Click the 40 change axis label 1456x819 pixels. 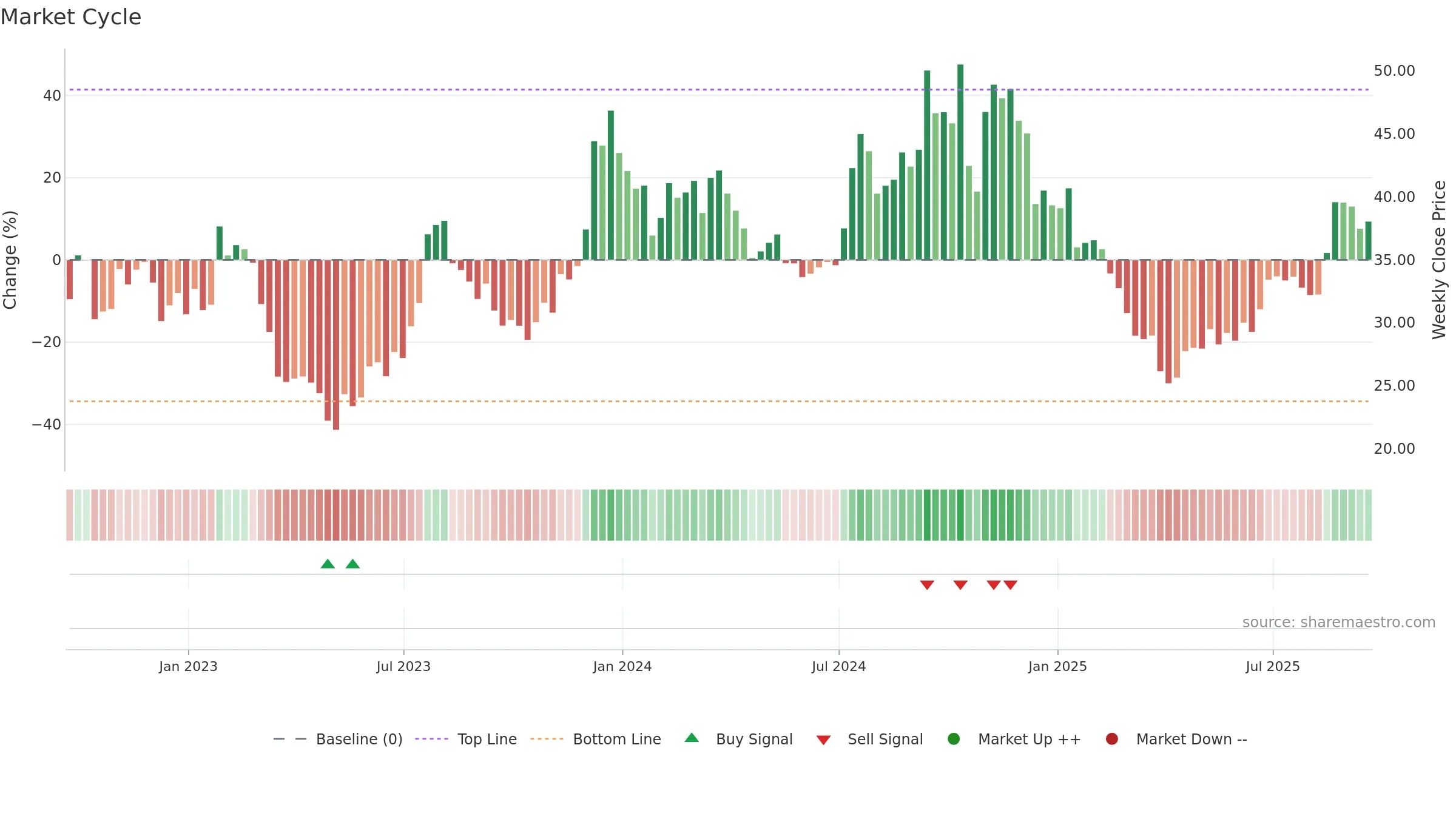point(52,95)
